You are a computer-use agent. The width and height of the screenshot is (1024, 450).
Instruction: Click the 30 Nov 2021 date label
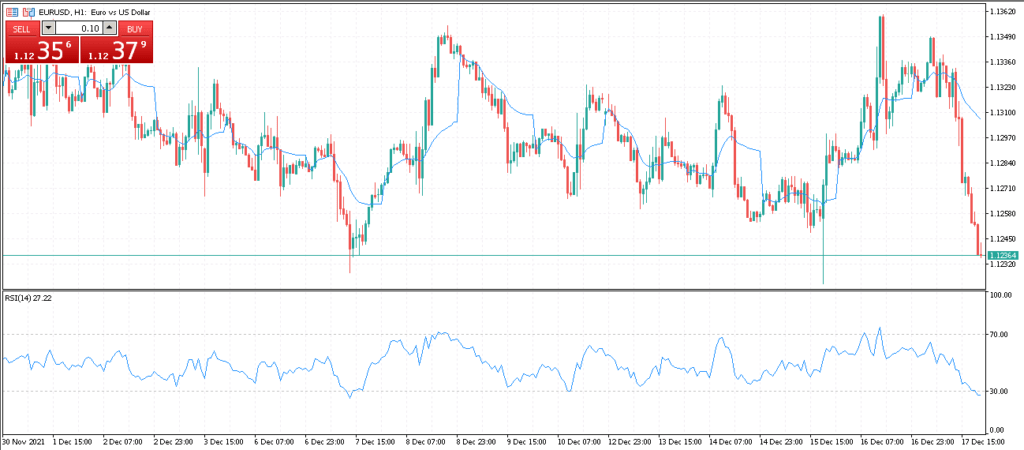click(x=24, y=441)
